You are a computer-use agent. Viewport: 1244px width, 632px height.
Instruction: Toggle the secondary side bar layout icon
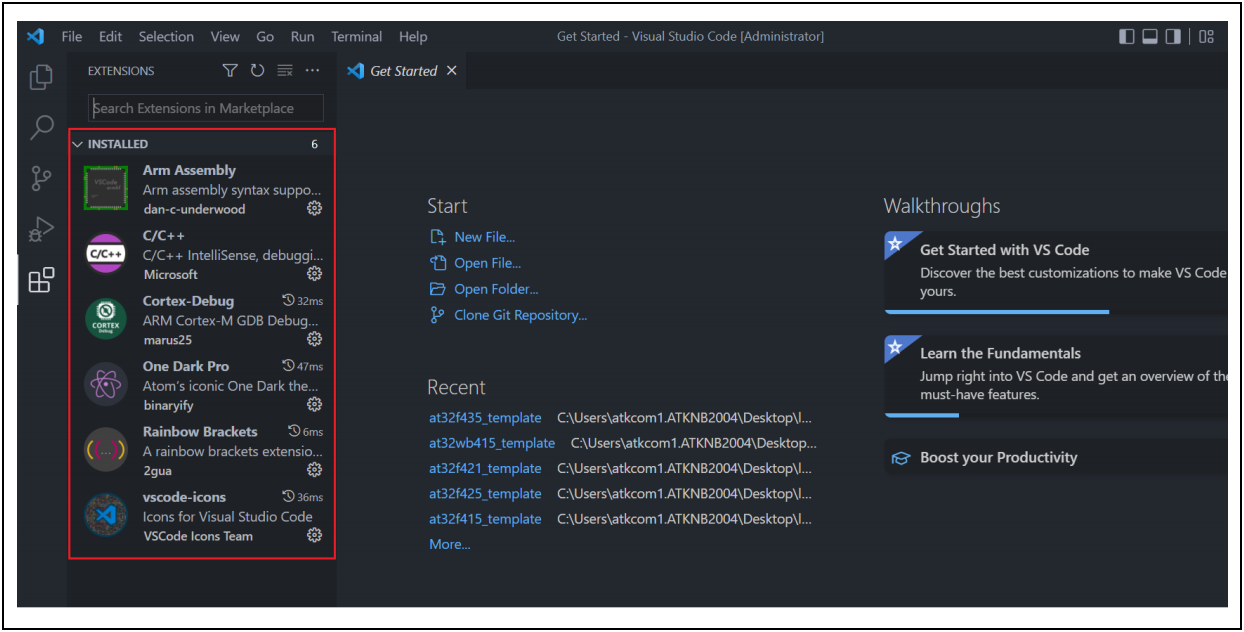coord(1173,37)
